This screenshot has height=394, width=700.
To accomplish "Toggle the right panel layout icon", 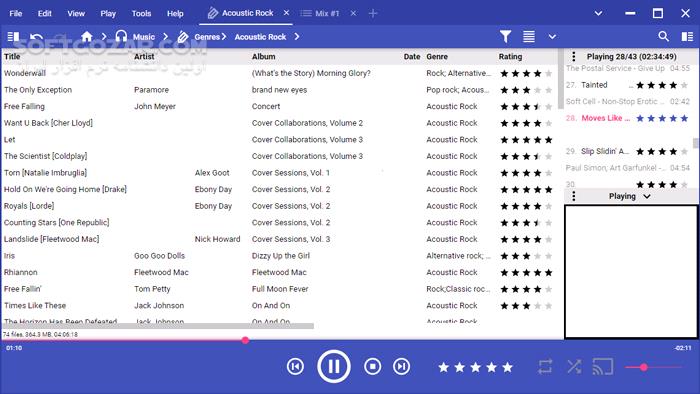I will coord(688,37).
